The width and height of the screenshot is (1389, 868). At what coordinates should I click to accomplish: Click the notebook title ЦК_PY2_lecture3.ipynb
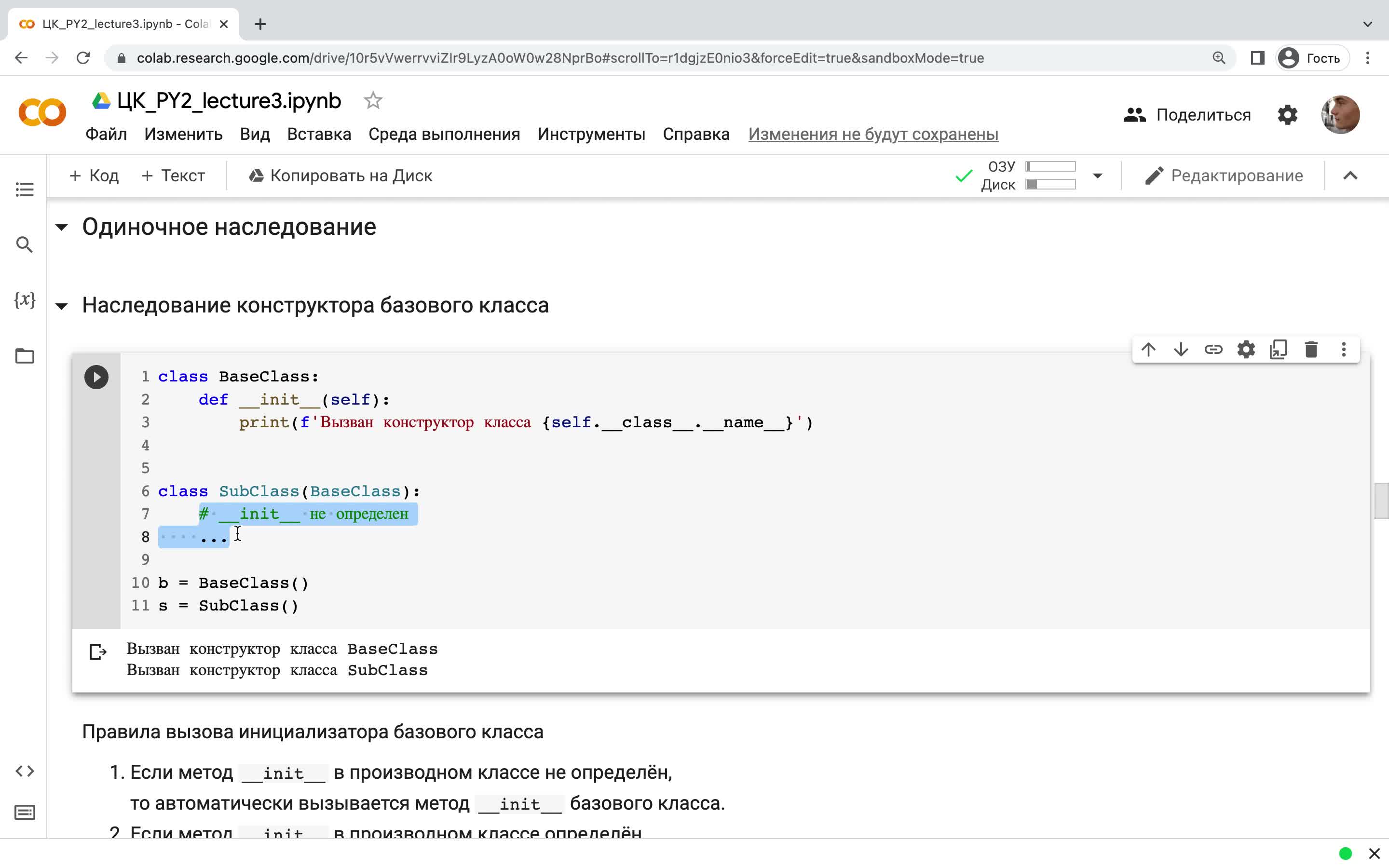click(229, 100)
